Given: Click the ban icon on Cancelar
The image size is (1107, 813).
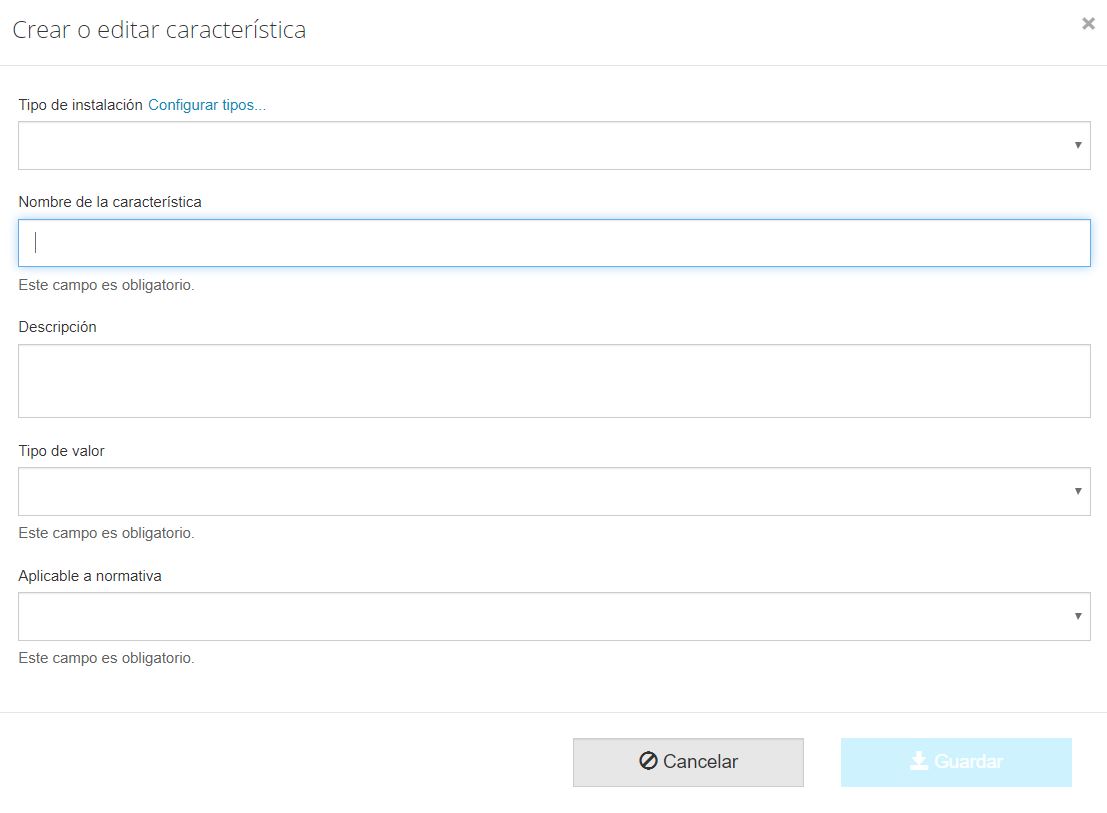Looking at the screenshot, I should click(648, 761).
